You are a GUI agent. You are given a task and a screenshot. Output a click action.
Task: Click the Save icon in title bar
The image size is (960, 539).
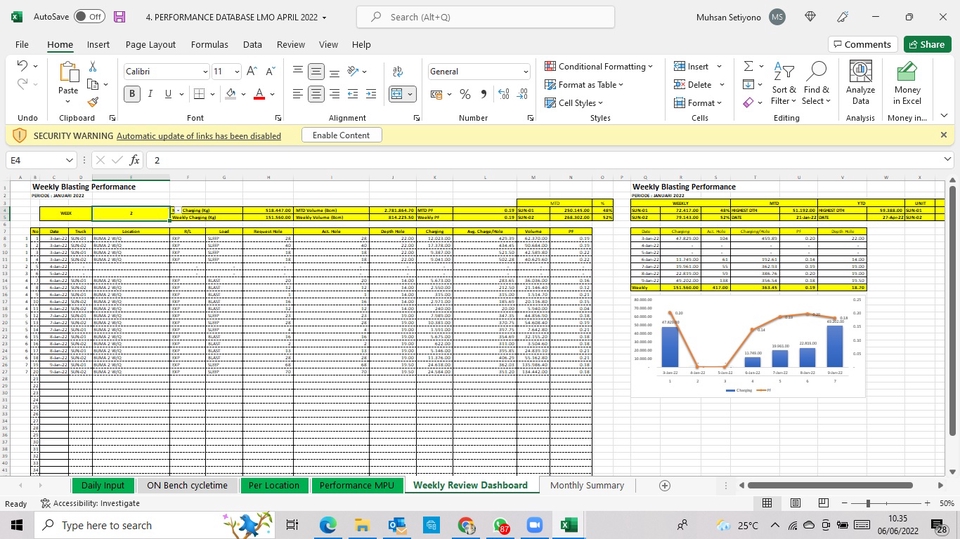(119, 17)
